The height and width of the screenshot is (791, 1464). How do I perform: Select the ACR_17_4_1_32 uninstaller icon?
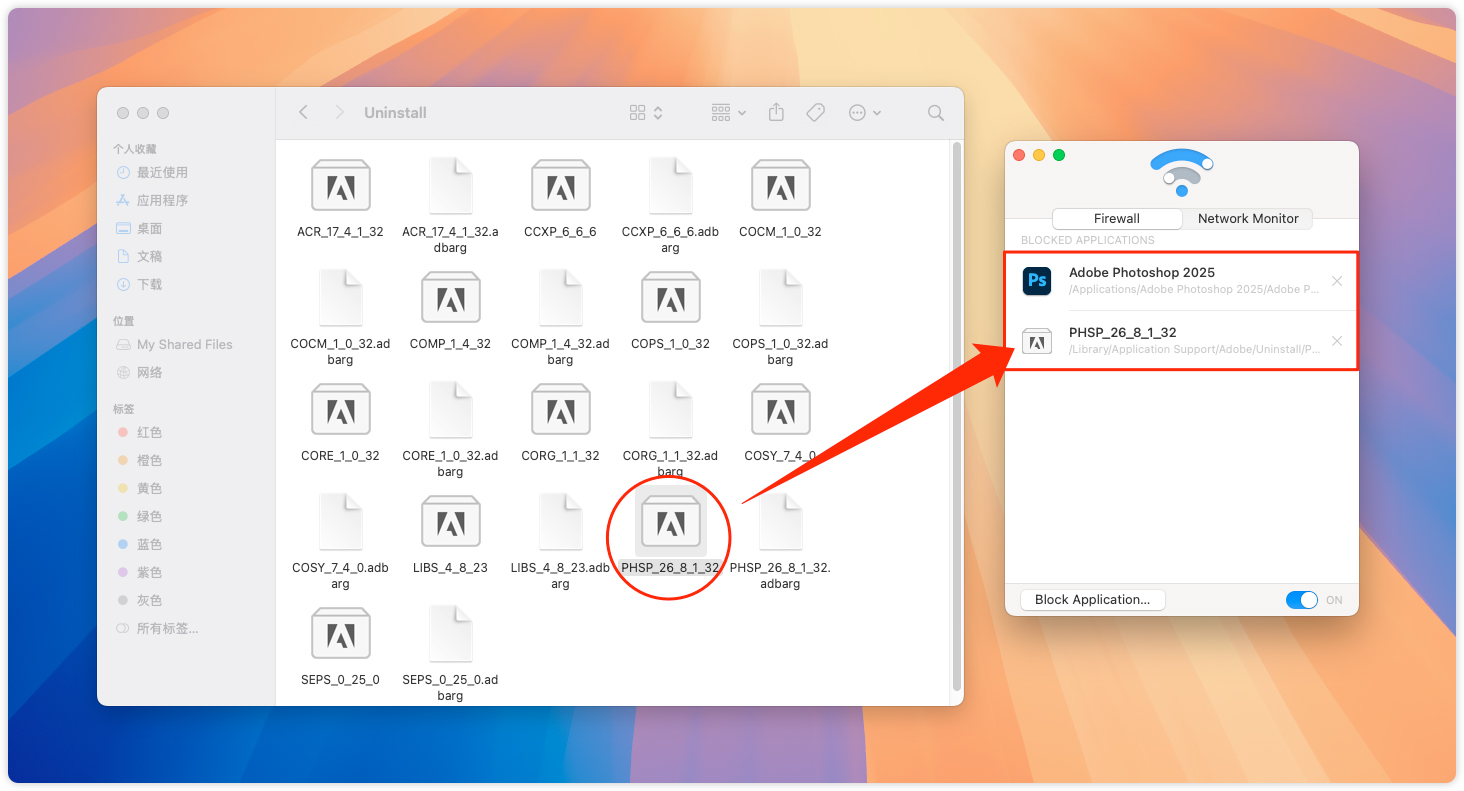pyautogui.click(x=341, y=186)
